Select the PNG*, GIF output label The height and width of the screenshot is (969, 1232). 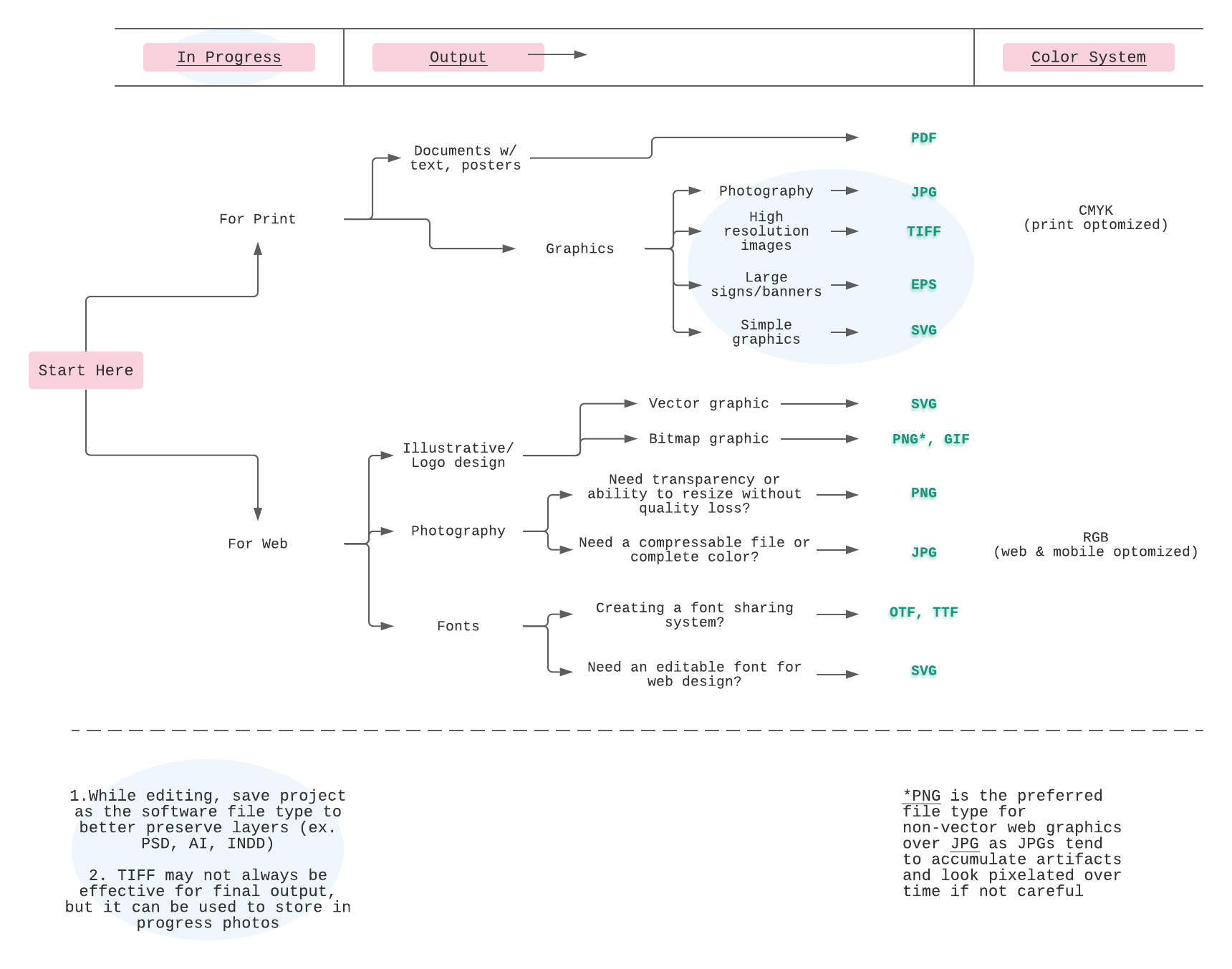coord(930,439)
